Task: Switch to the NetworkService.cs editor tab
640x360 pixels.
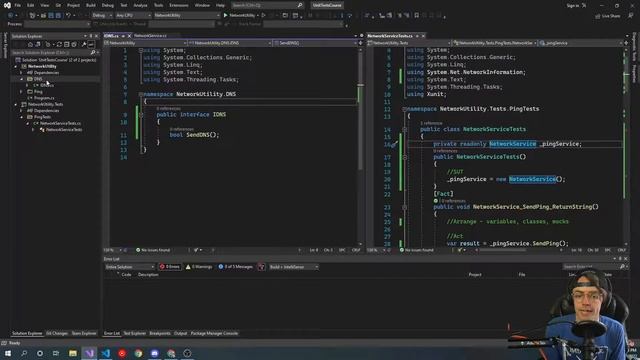Action: coord(150,36)
